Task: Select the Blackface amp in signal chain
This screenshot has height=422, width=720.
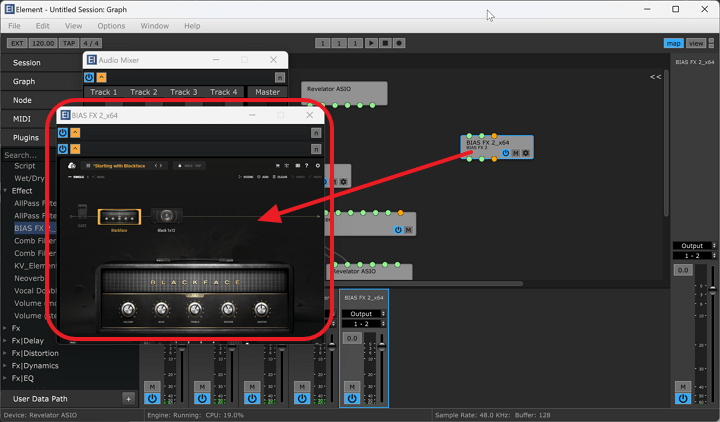Action: click(x=119, y=217)
